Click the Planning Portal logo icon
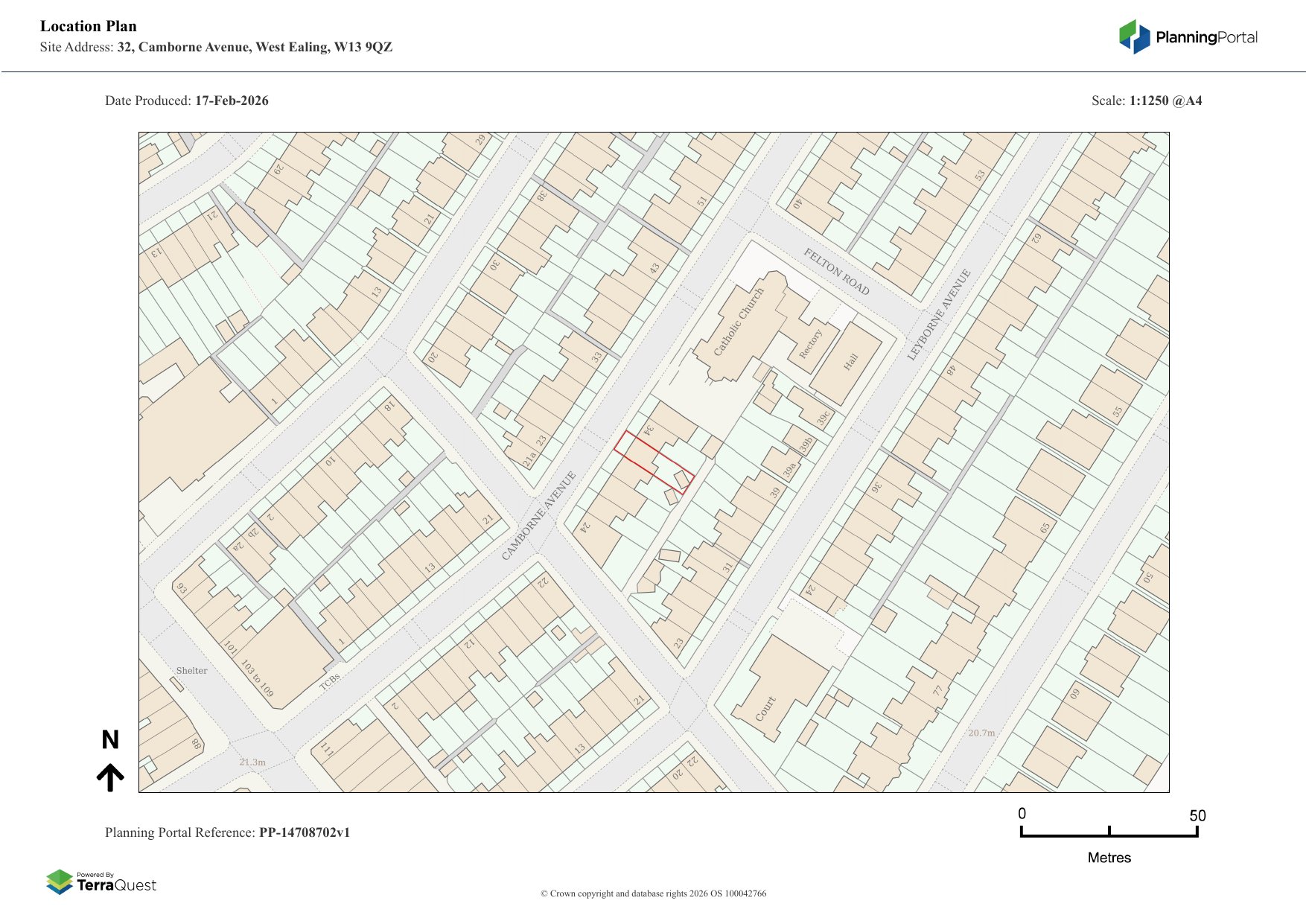The height and width of the screenshot is (924, 1306). click(1134, 36)
